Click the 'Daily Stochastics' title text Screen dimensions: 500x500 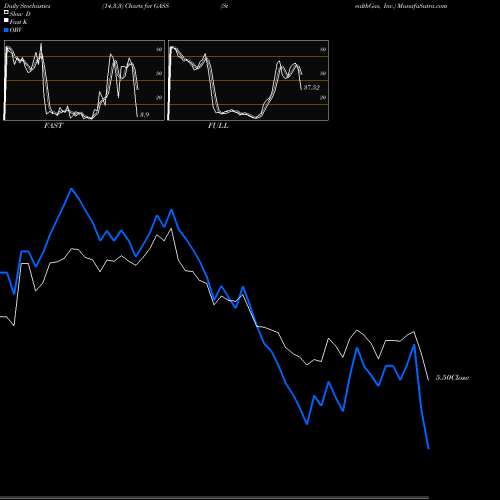(x=27, y=6)
